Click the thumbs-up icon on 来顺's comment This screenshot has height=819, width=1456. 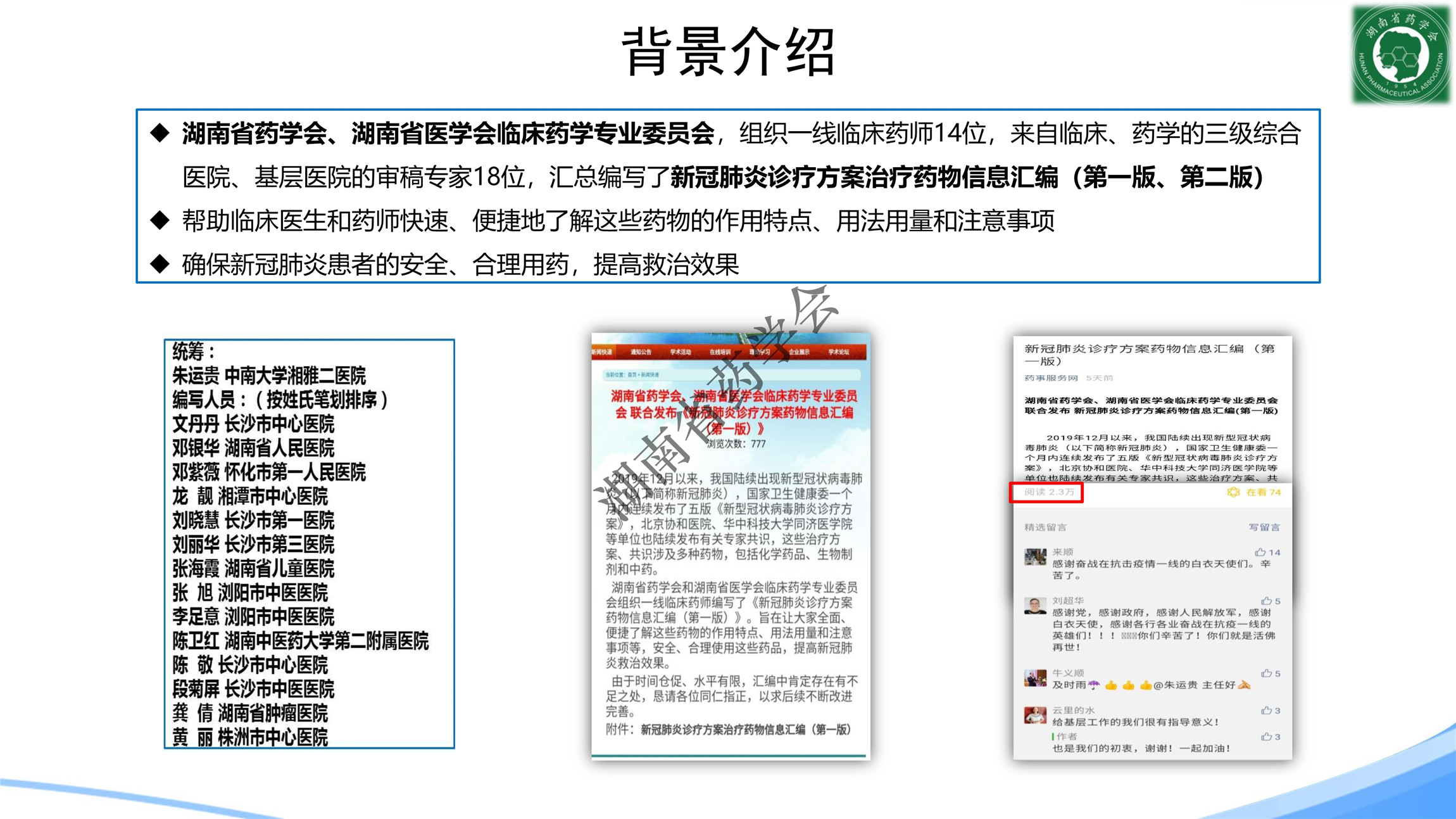coord(1260,552)
